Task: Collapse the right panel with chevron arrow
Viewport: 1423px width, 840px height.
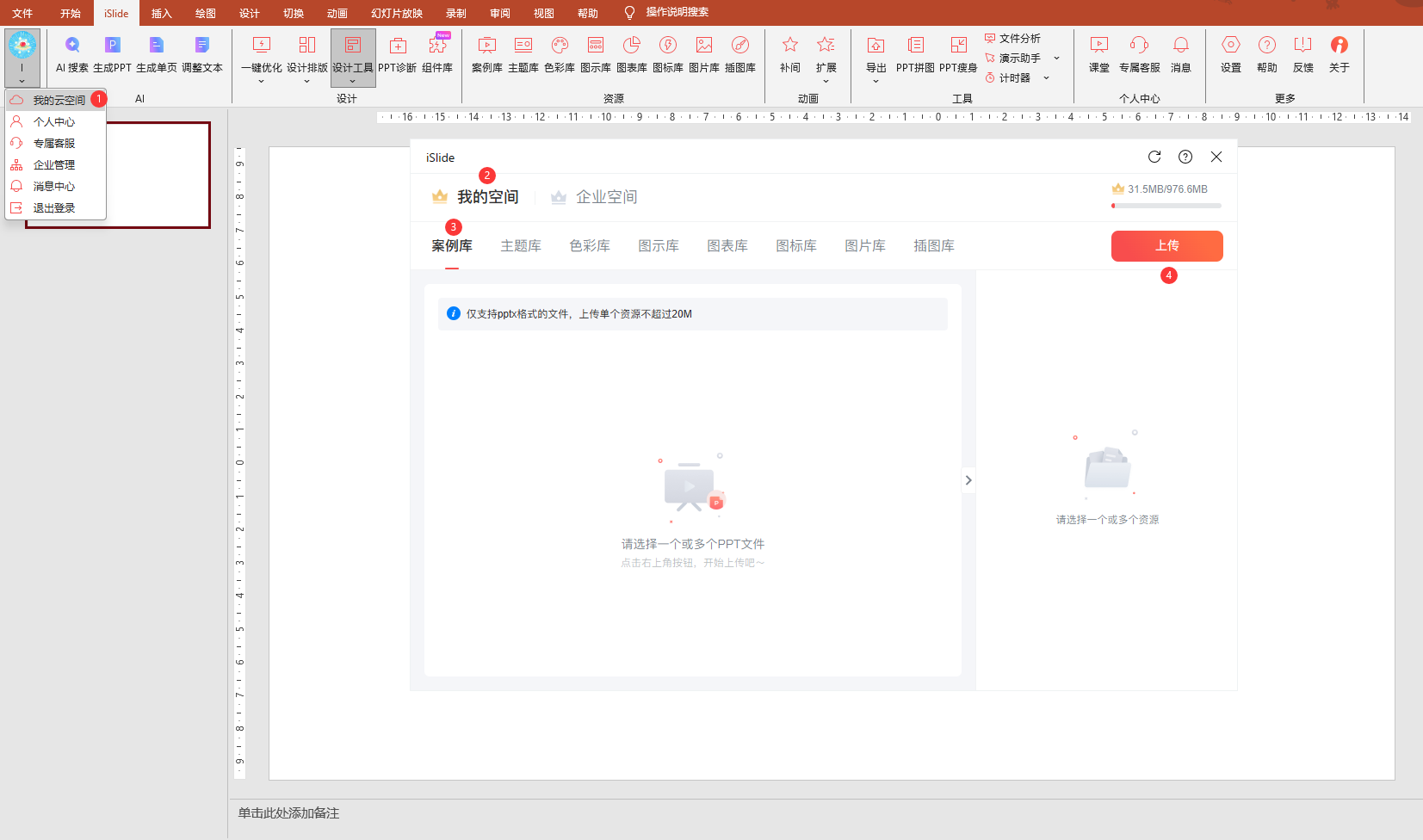Action: coord(968,480)
